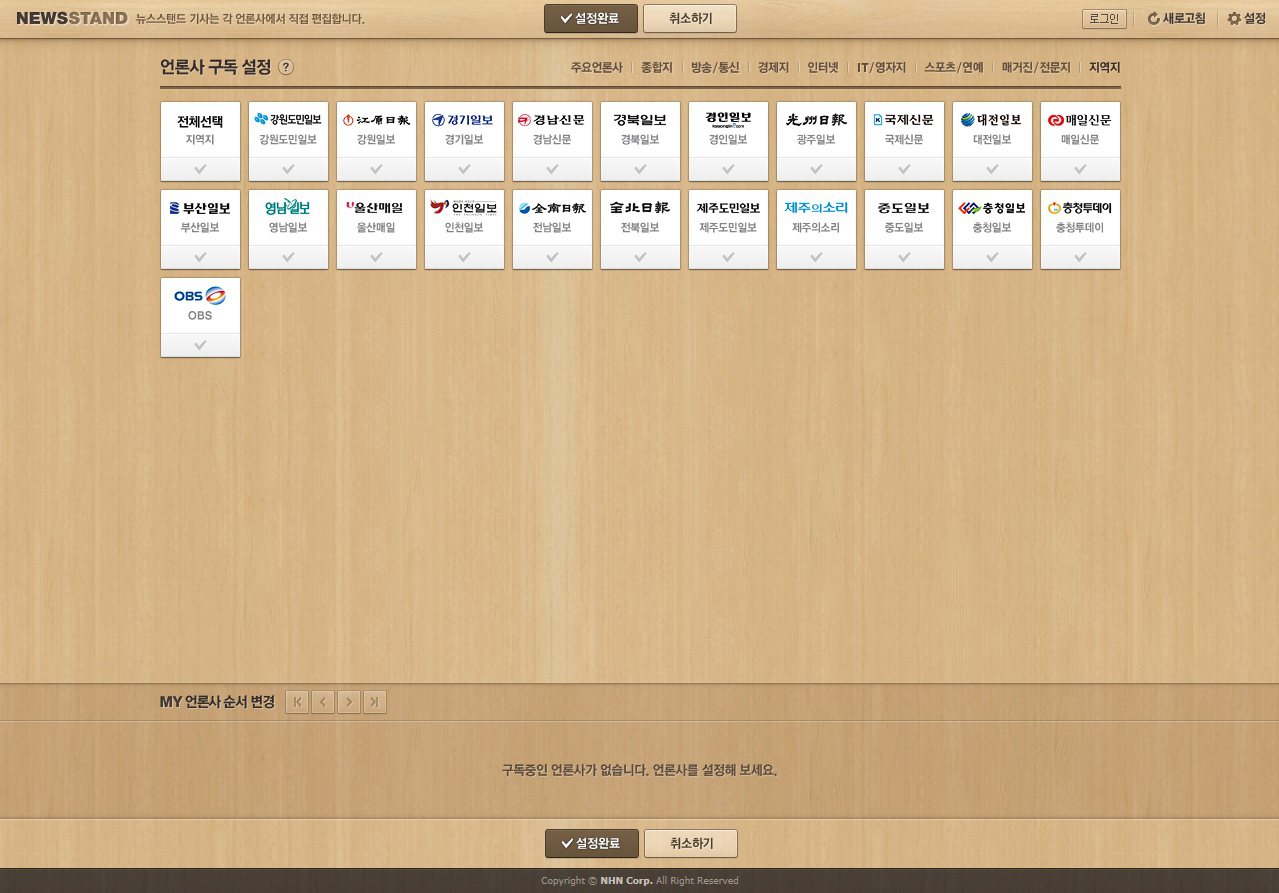Select the 대전일보 logo
Screen dimensions: 1279x893
(x=992, y=120)
